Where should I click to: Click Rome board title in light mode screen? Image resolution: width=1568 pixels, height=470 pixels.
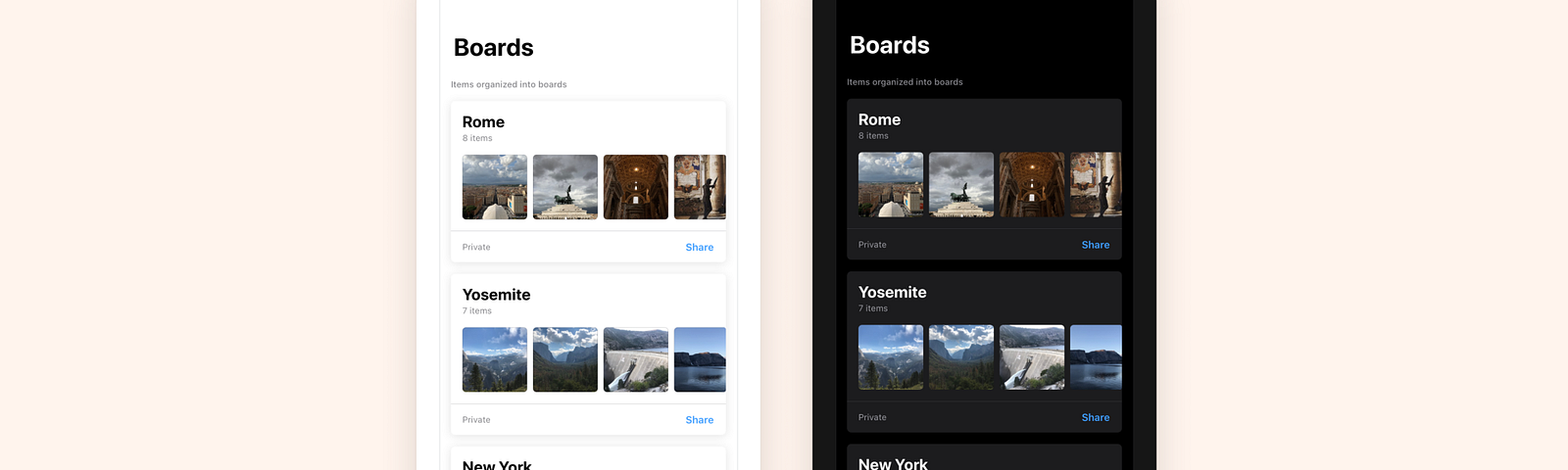click(483, 122)
